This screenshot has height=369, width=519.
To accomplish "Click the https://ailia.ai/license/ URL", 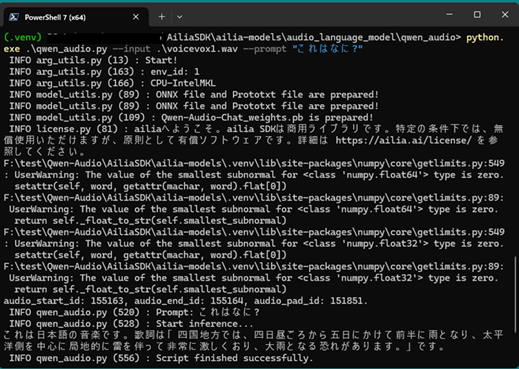I will point(403,140).
